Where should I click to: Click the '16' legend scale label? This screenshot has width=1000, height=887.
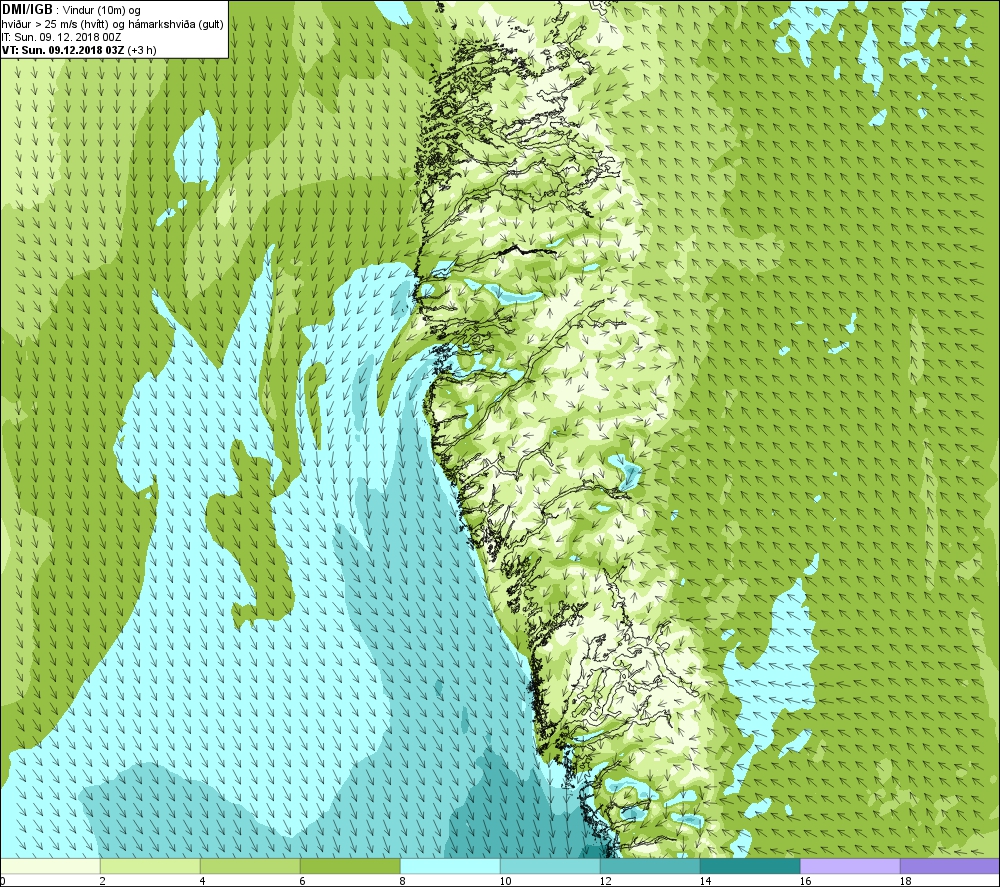pyautogui.click(x=805, y=881)
